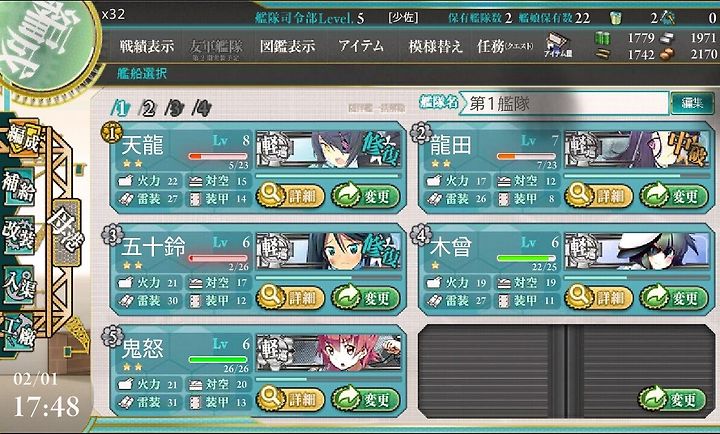Click 変更 button in the empty slot

click(x=672, y=399)
